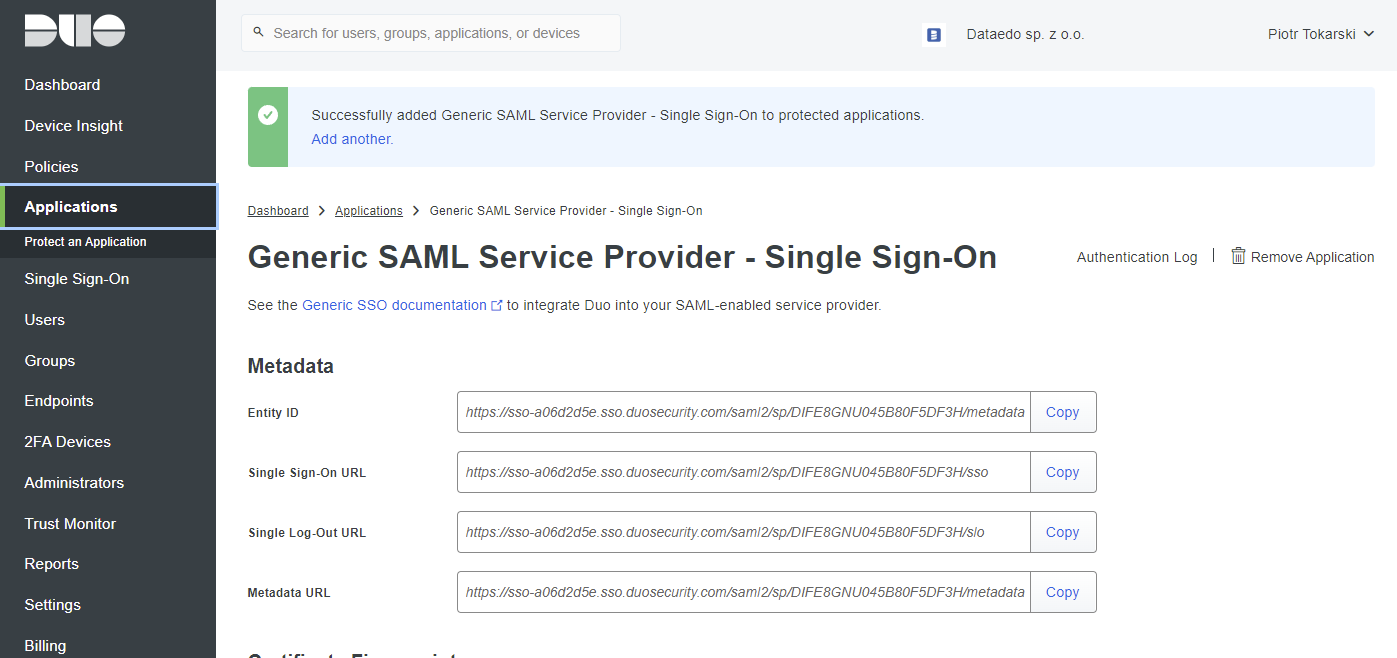This screenshot has height=658, width=1397.
Task: Click the green success checkmark icon
Action: click(268, 116)
